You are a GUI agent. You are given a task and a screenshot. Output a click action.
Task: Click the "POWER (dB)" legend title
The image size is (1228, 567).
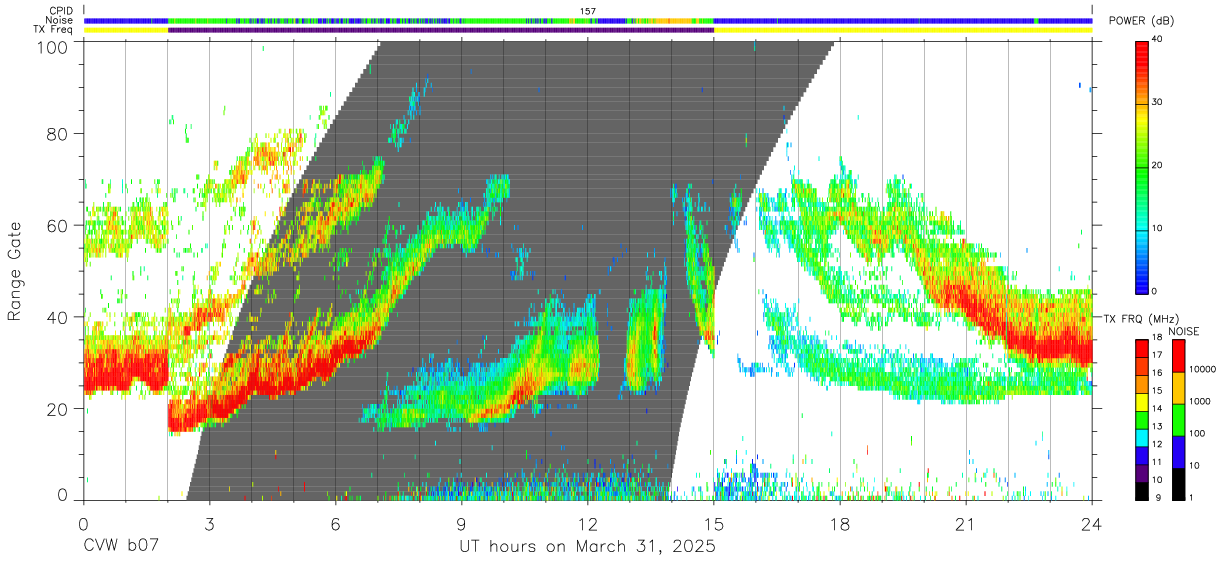[x=1142, y=21]
